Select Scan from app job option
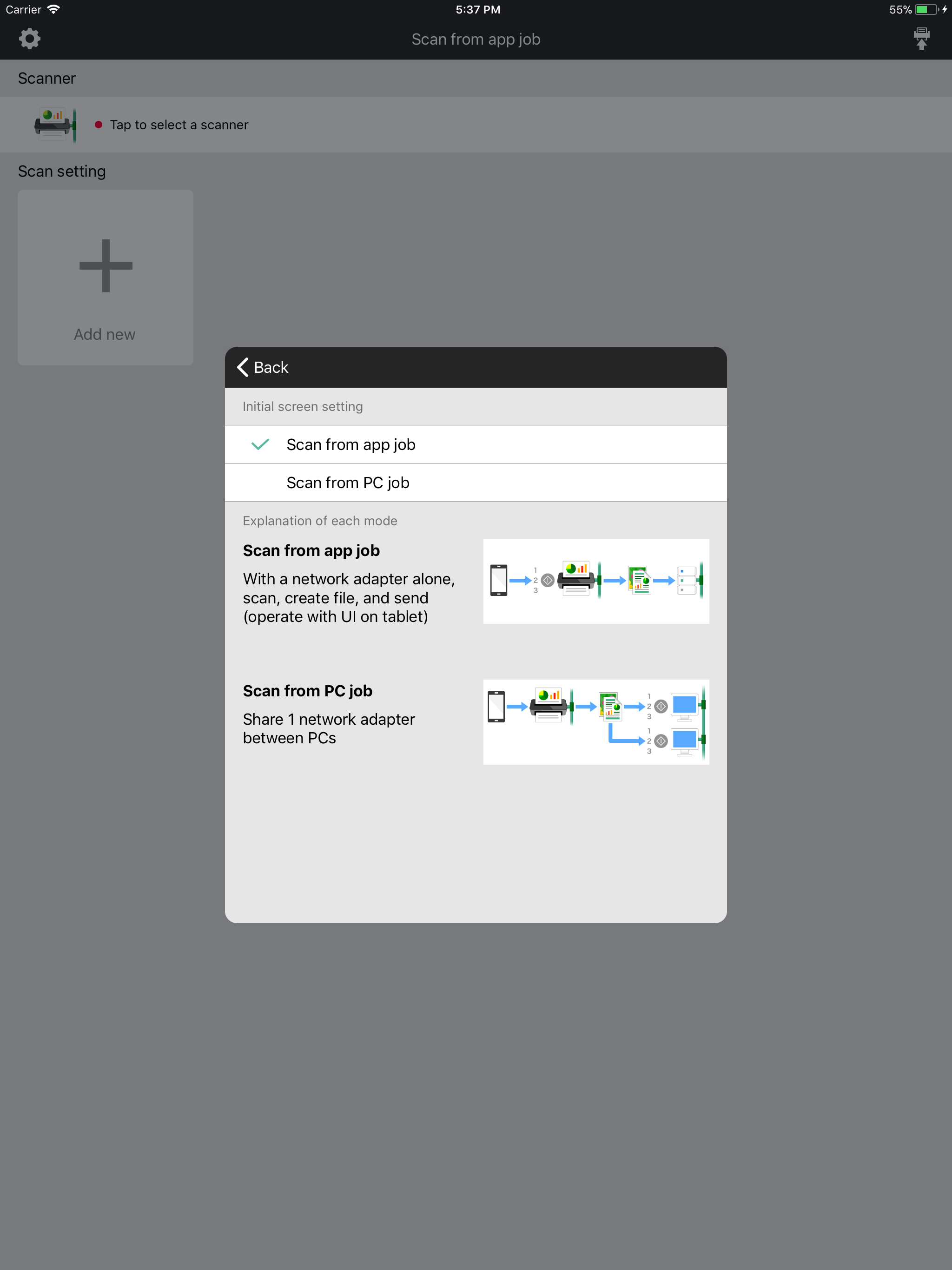Viewport: 952px width, 1270px height. [x=350, y=444]
